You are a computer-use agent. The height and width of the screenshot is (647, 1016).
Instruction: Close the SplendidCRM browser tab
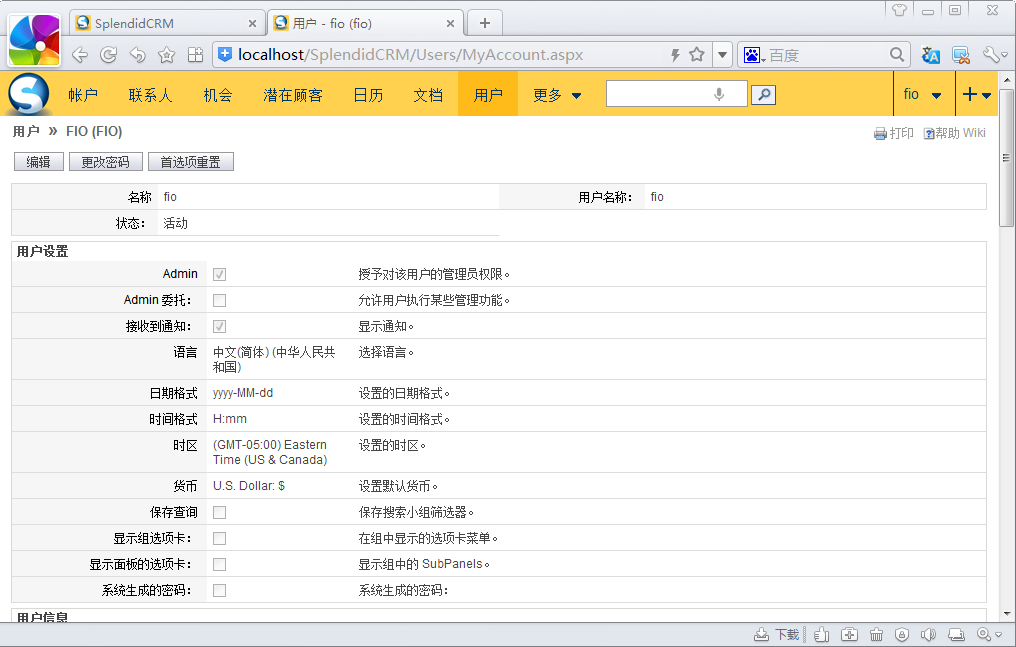tap(252, 24)
